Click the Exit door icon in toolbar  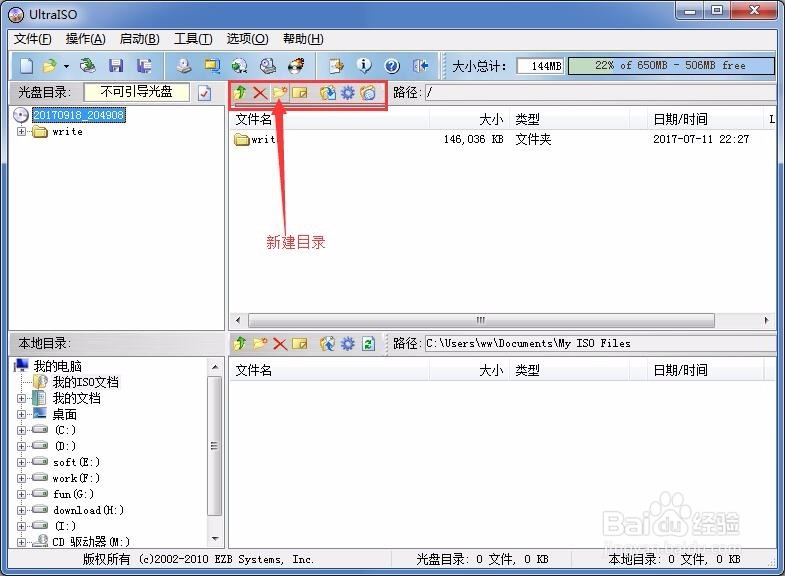point(420,66)
